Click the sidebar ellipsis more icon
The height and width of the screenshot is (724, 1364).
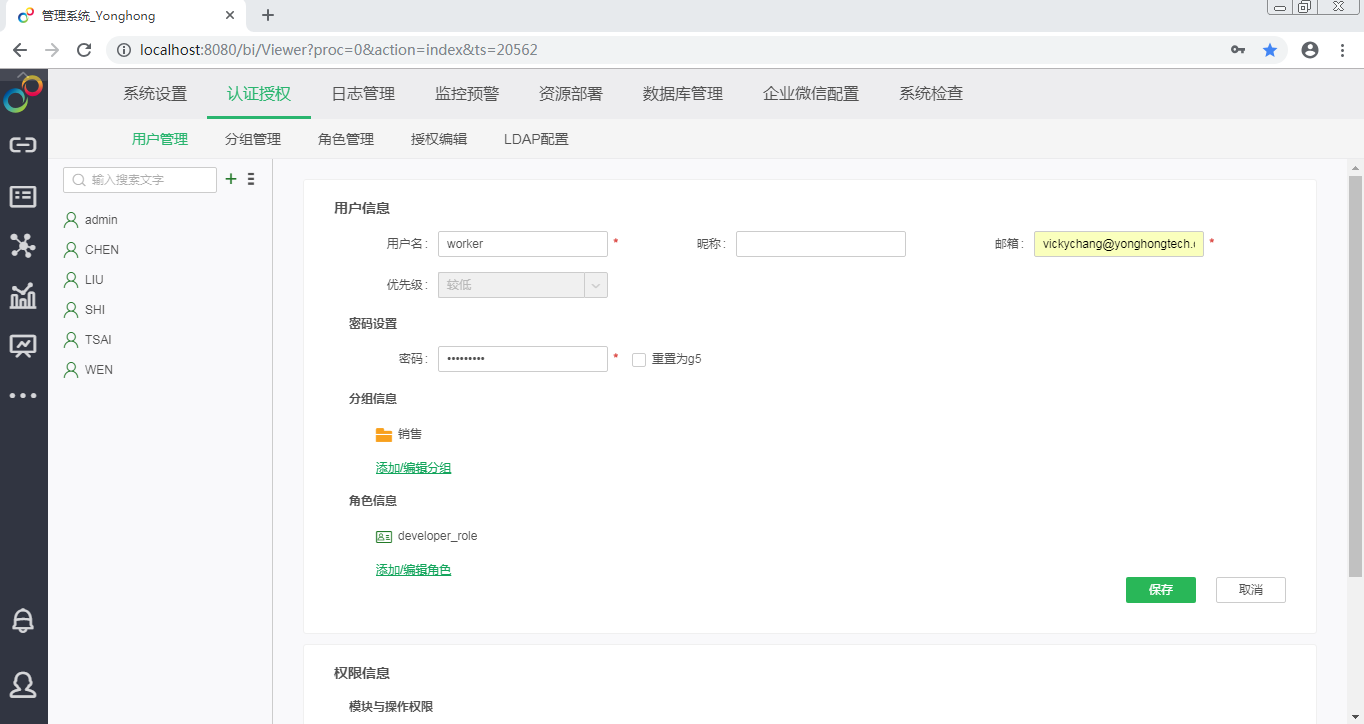(x=23, y=396)
